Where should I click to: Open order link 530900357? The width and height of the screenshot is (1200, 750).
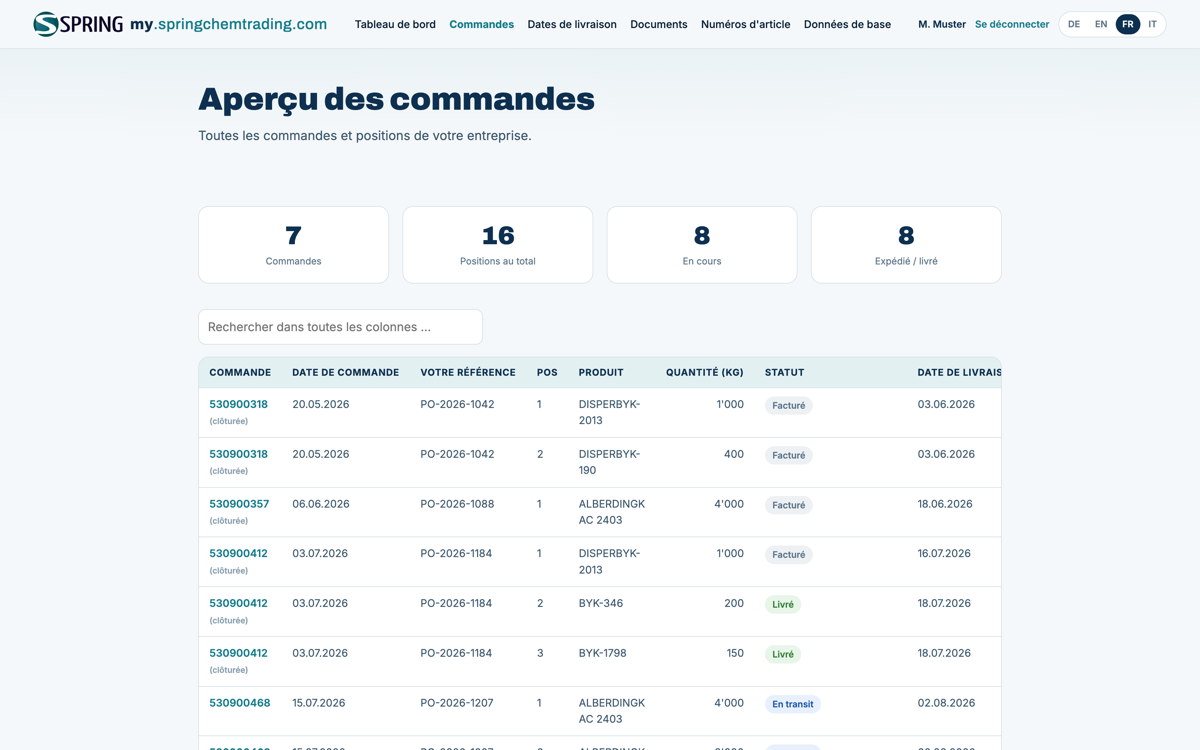click(239, 504)
